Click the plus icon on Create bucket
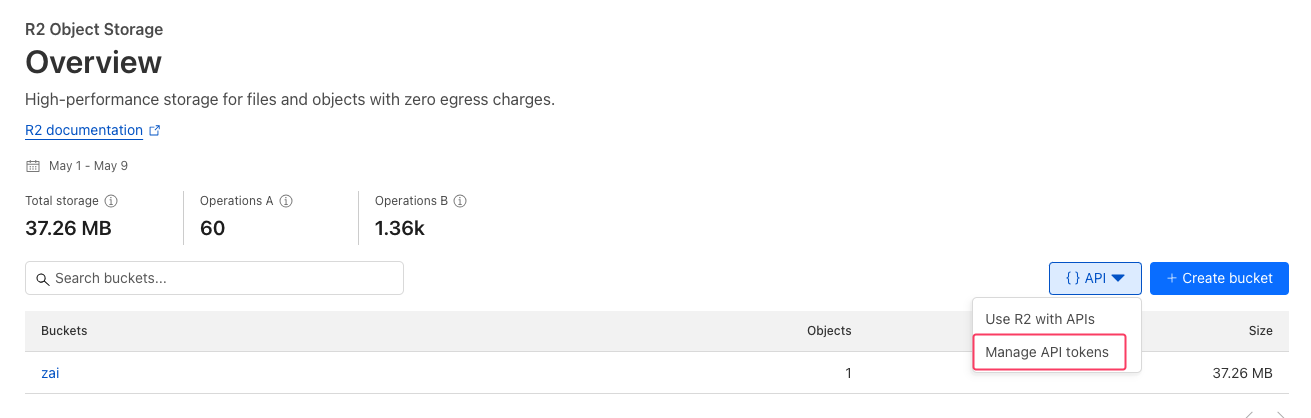 (x=1171, y=279)
